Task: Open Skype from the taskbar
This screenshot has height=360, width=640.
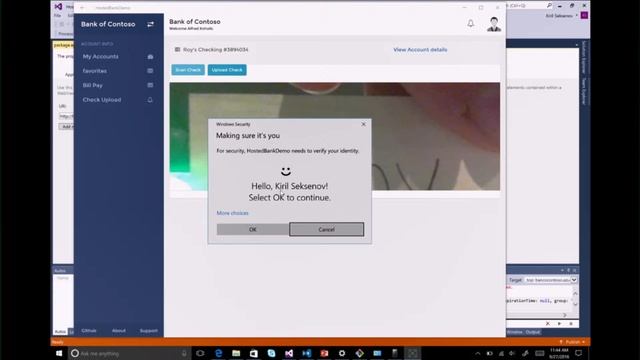Action: [x=271, y=353]
